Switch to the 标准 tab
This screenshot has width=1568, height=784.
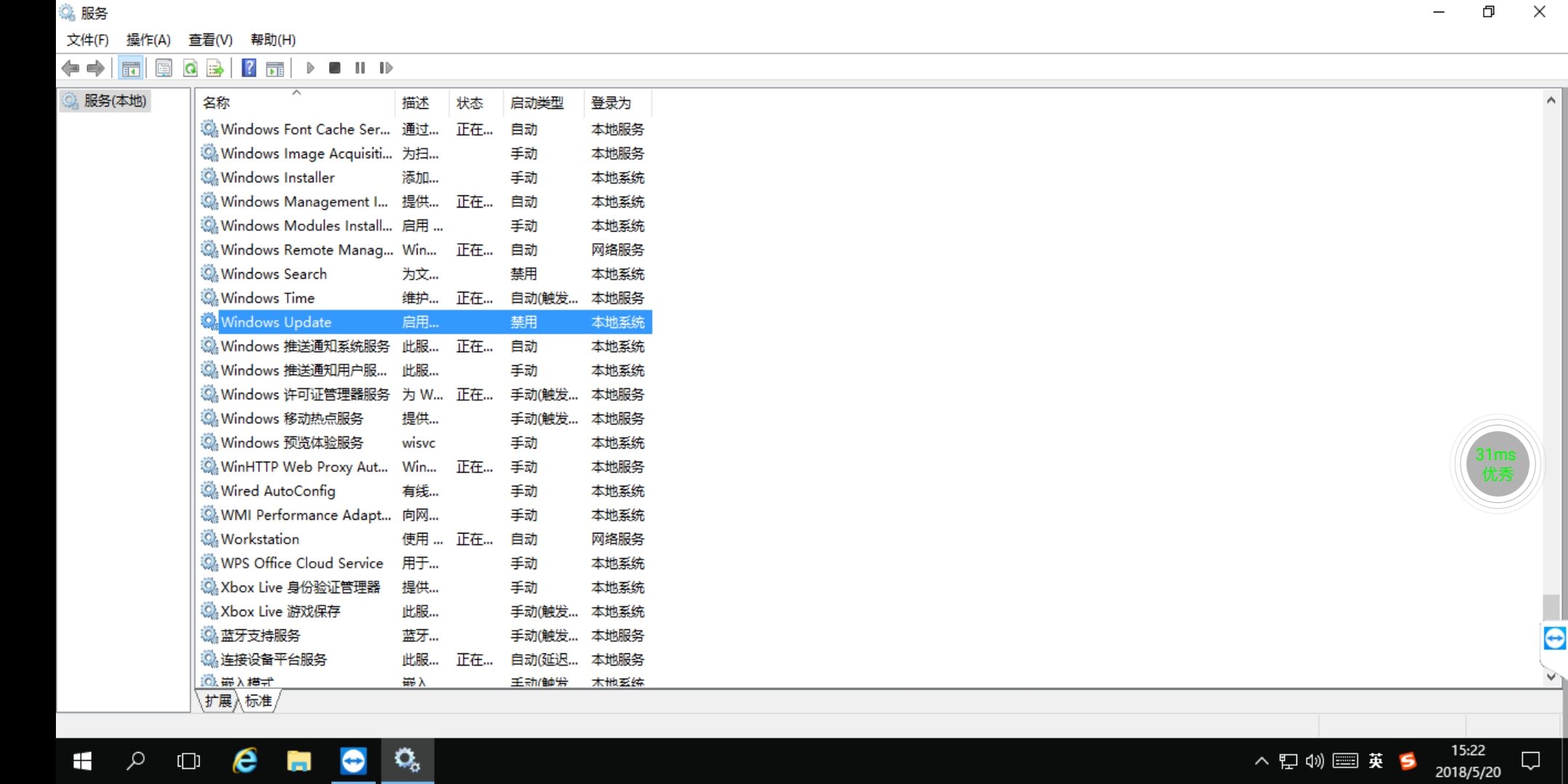point(259,701)
